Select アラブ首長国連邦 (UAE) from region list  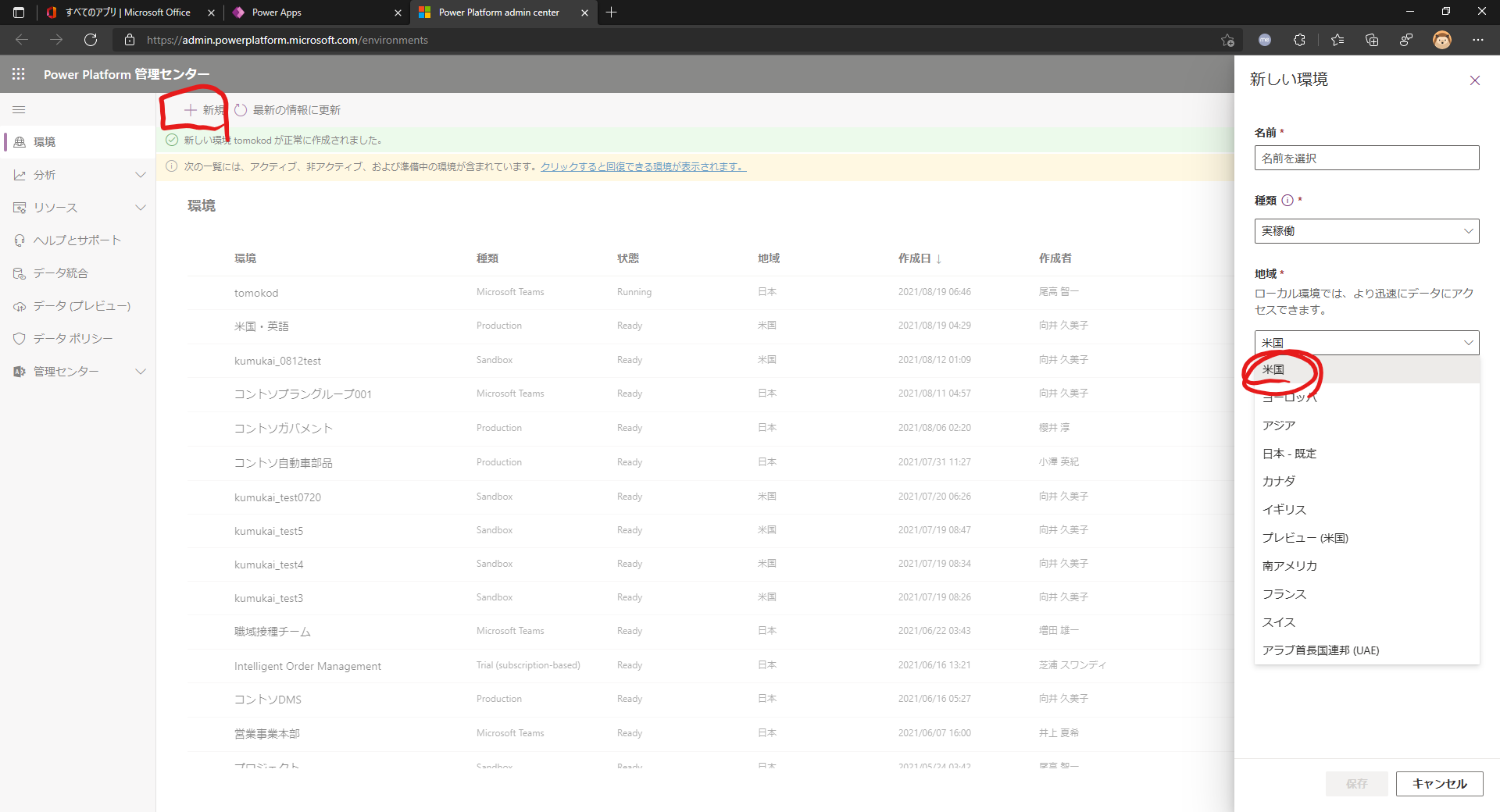[1366, 650]
